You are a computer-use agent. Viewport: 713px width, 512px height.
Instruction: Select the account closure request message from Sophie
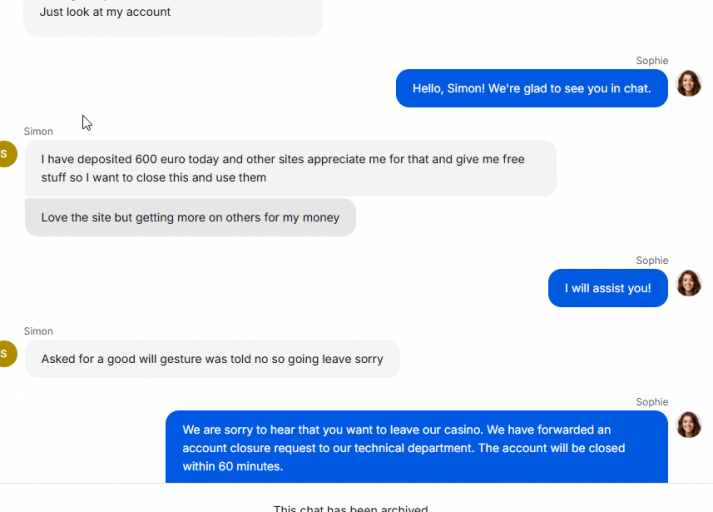pyautogui.click(x=417, y=447)
